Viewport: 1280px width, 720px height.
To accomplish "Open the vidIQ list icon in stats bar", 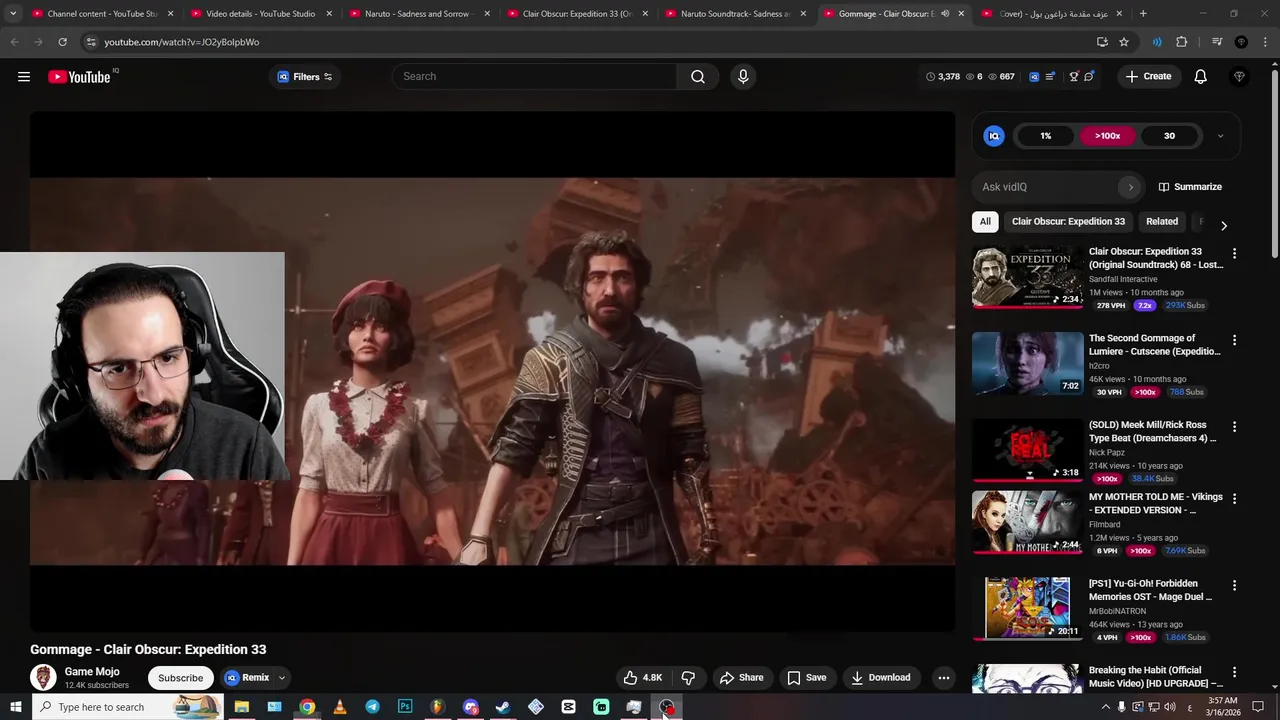I will 1049,76.
